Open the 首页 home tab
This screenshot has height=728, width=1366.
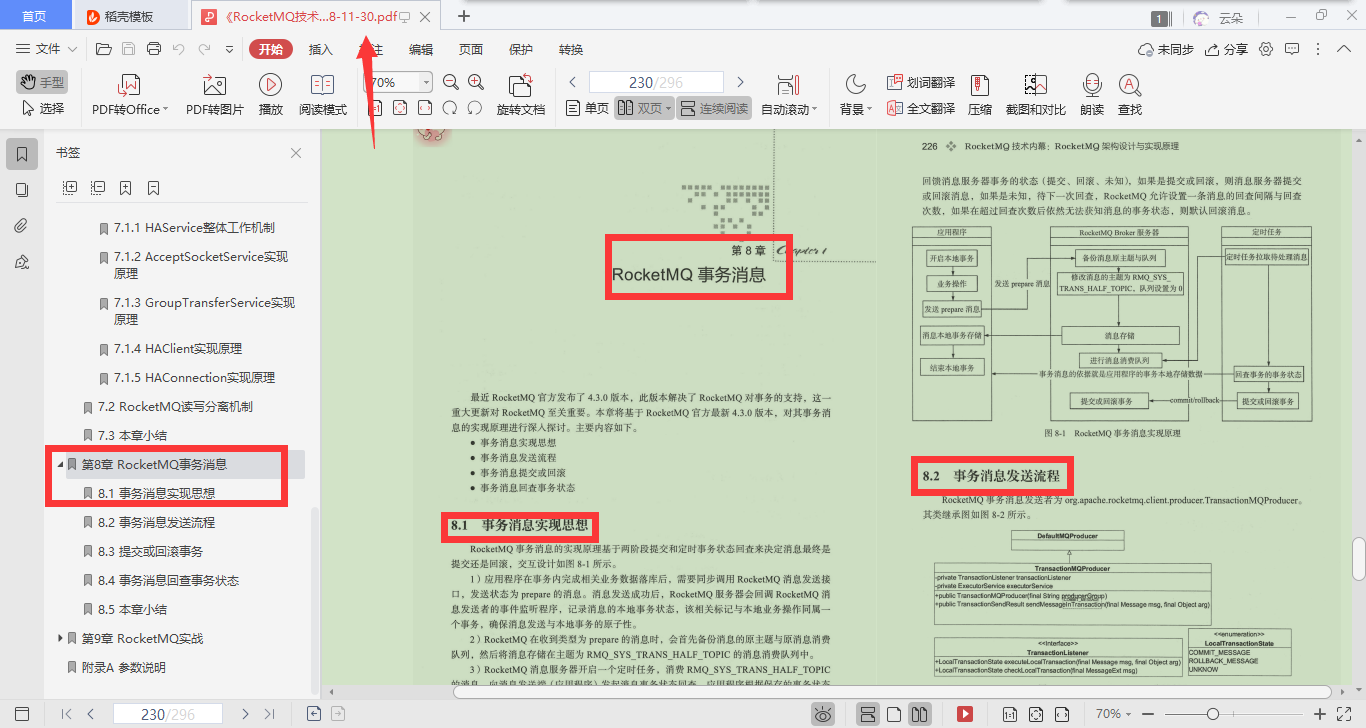click(x=34, y=16)
